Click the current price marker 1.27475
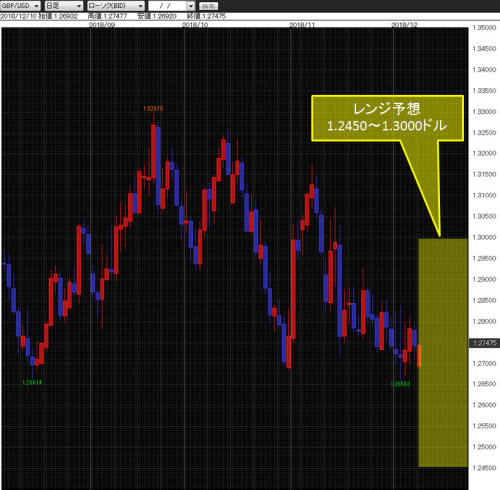Screen dimensions: 500x490 (x=484, y=343)
